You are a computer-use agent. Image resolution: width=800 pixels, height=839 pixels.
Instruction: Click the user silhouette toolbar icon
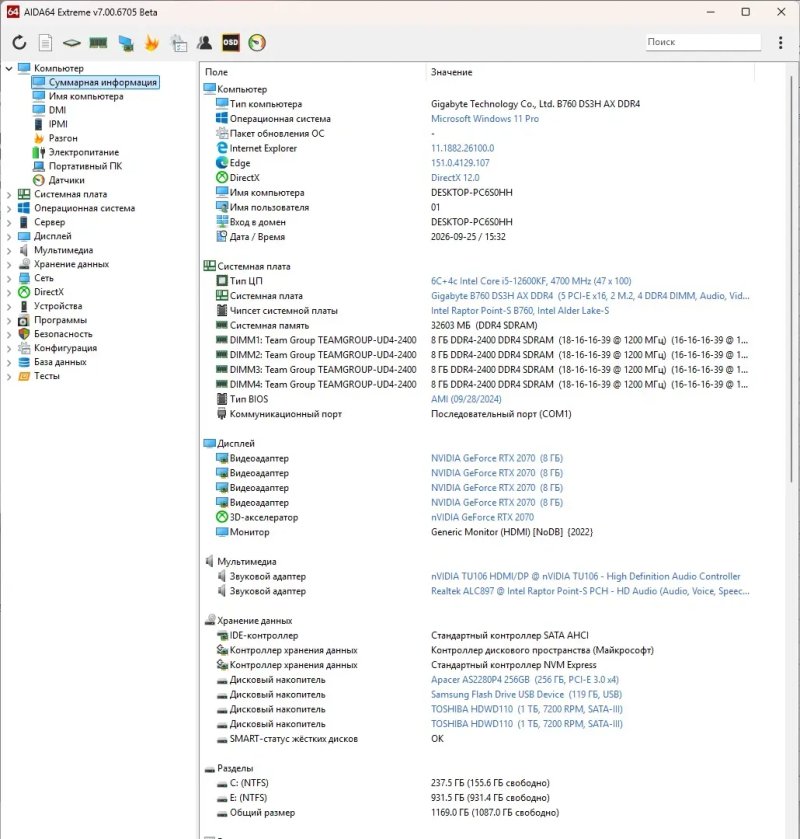point(204,43)
